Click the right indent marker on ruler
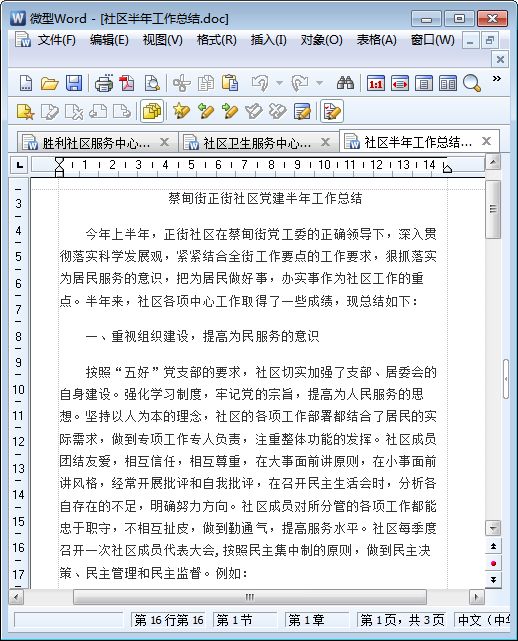This screenshot has width=518, height=641. [x=447, y=168]
